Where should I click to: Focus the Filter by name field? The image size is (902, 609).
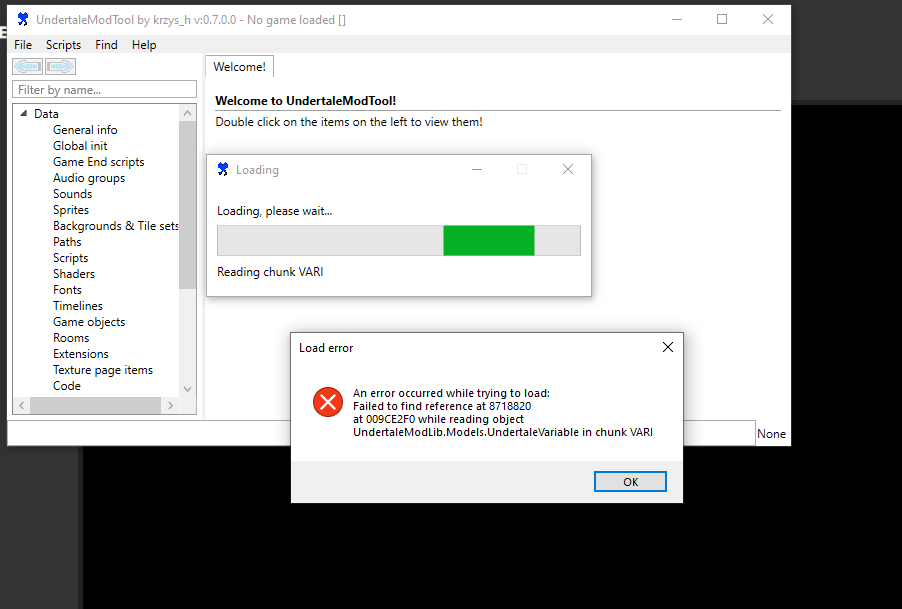[104, 90]
